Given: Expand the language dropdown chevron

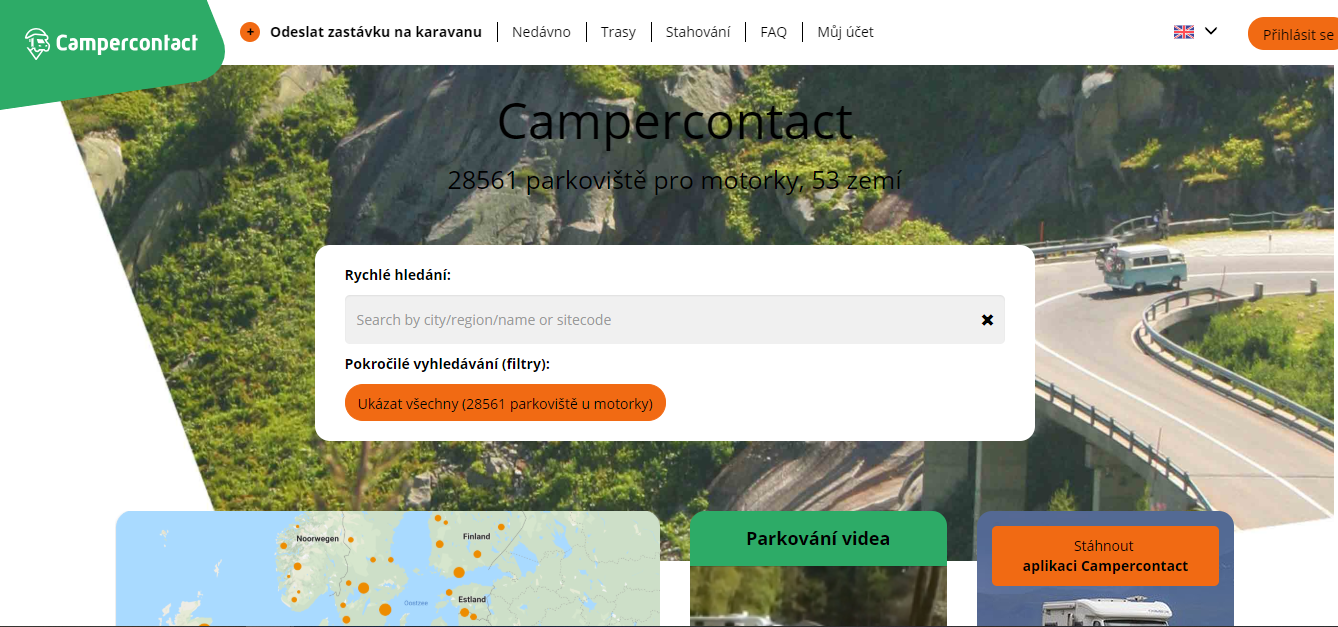Looking at the screenshot, I should point(1211,31).
